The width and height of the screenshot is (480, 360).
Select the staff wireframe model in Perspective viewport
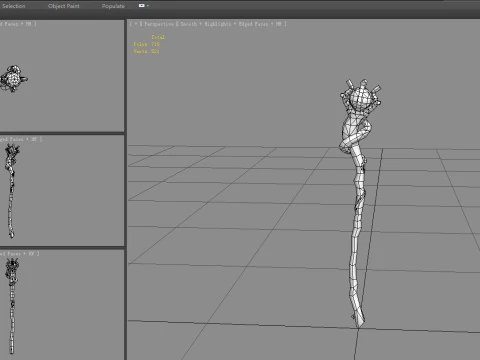coord(357,203)
